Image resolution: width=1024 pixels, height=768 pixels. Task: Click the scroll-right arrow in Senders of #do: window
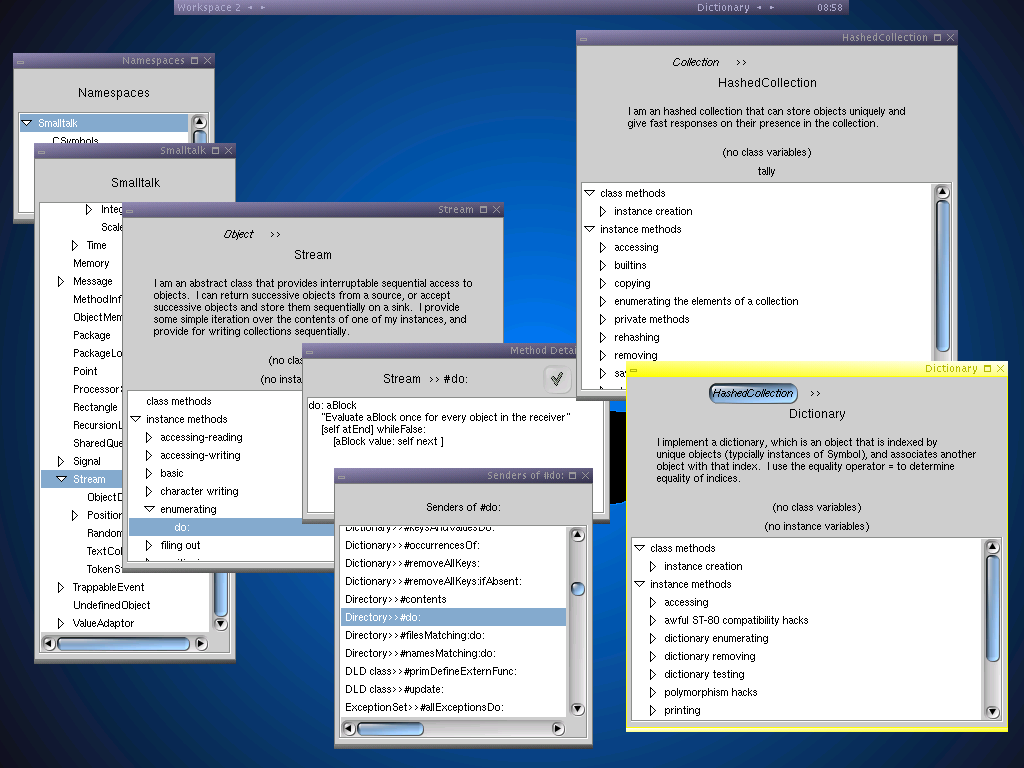[558, 728]
